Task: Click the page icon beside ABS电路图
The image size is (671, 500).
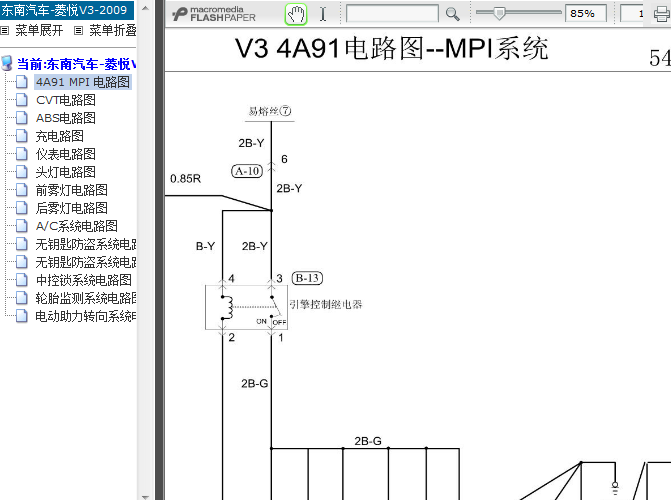Action: click(21, 117)
